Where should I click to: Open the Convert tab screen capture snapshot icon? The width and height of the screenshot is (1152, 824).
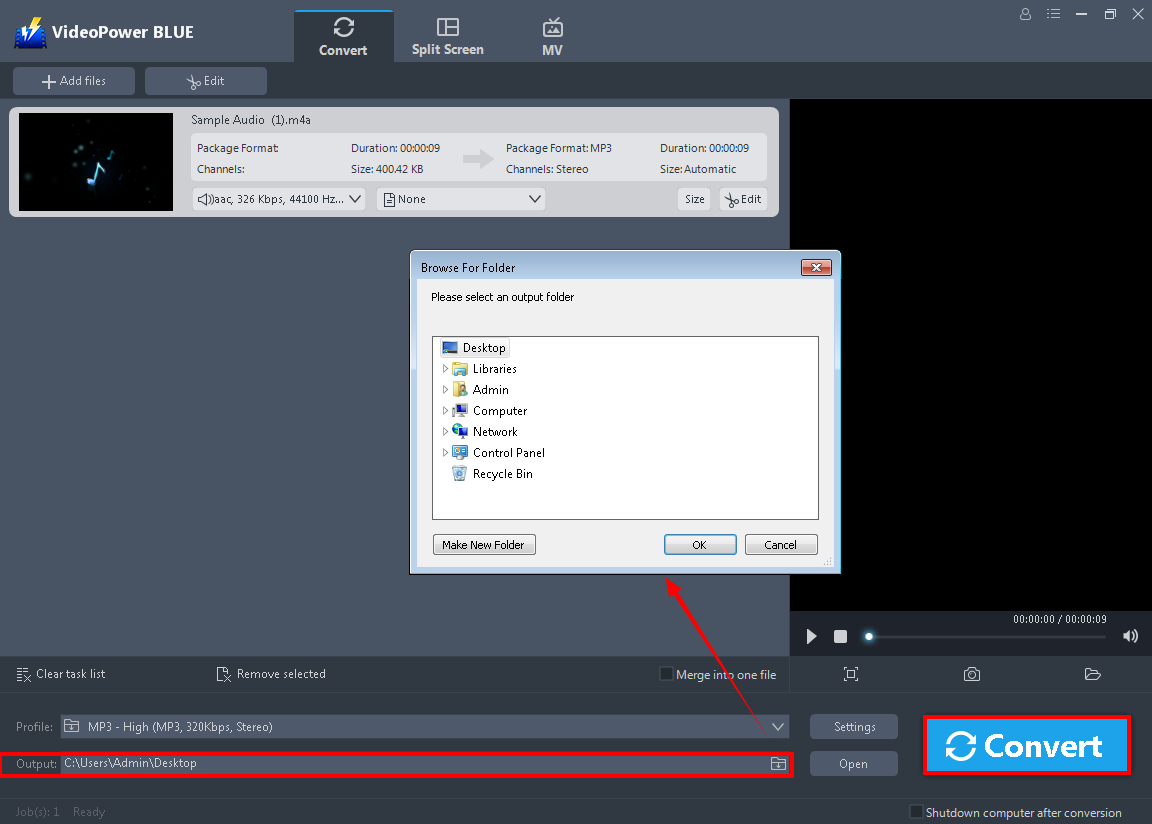[x=971, y=674]
